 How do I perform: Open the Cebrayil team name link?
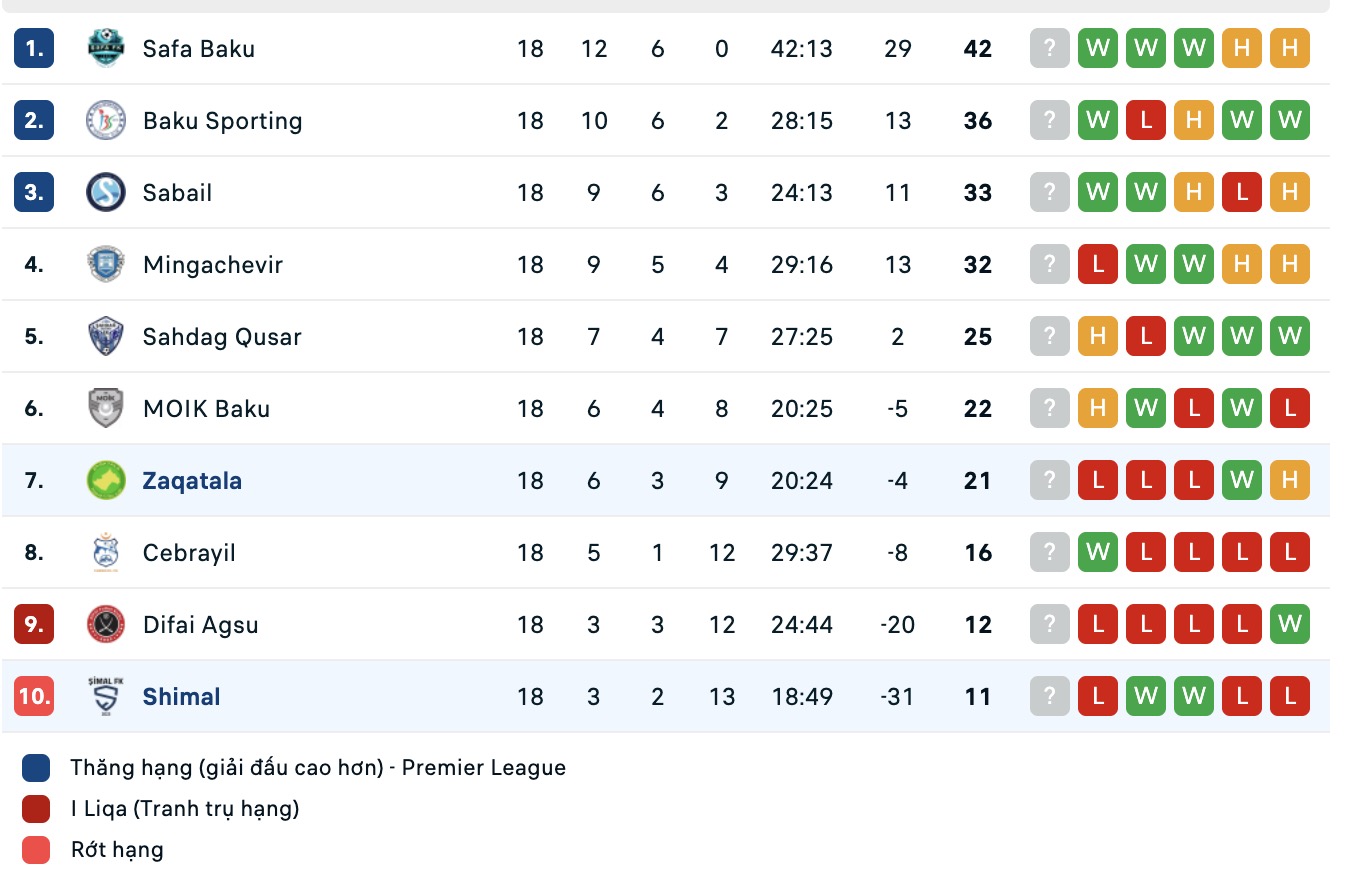[189, 553]
